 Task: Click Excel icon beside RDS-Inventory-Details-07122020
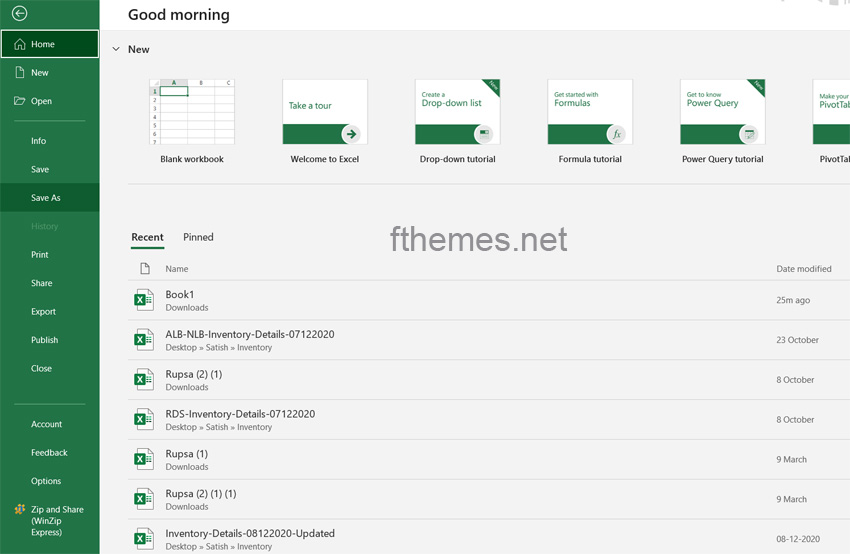144,420
